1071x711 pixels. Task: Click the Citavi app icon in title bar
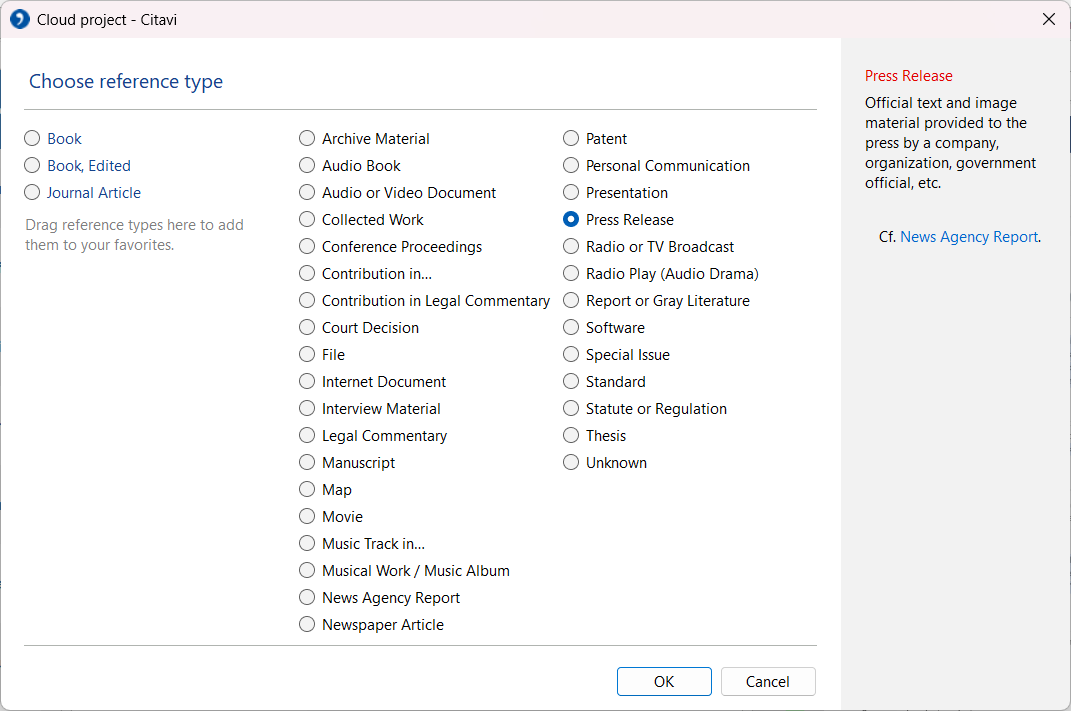pyautogui.click(x=20, y=19)
